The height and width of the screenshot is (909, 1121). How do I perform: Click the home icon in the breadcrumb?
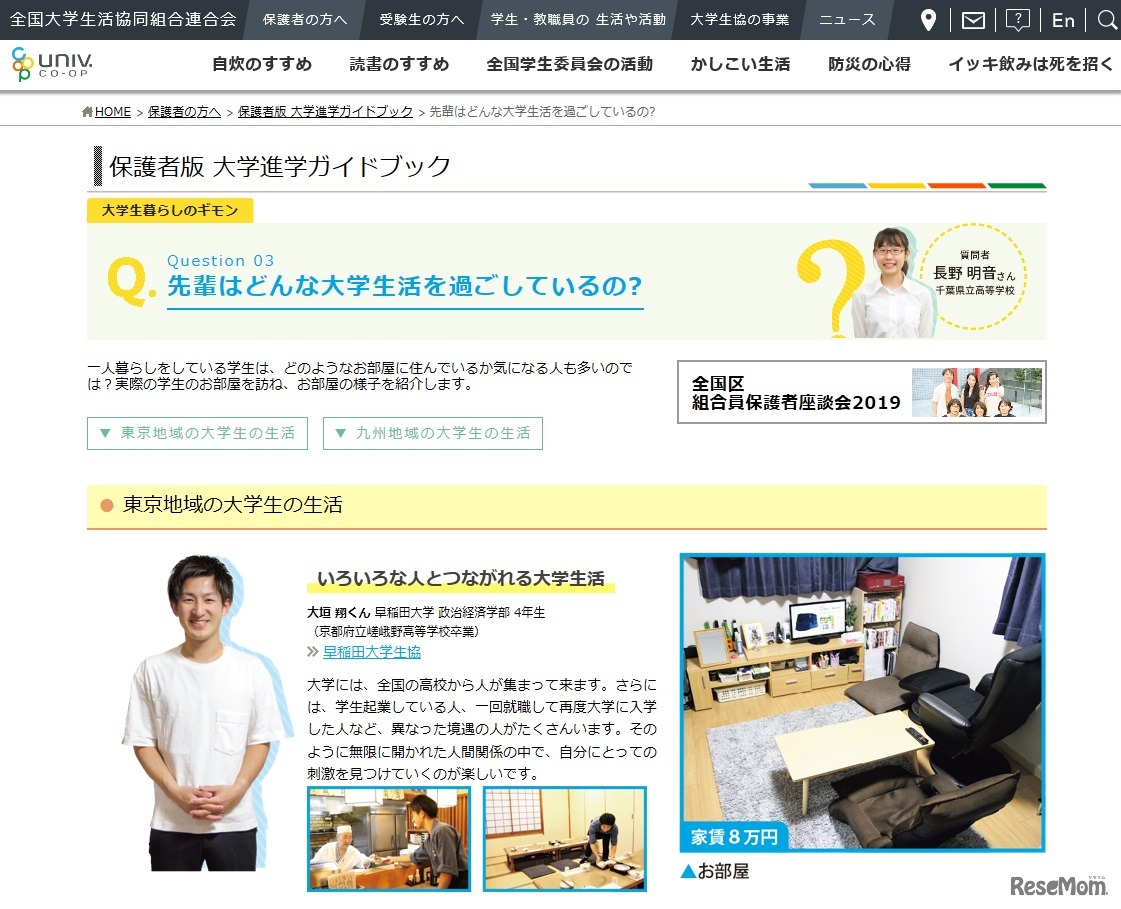click(x=87, y=111)
